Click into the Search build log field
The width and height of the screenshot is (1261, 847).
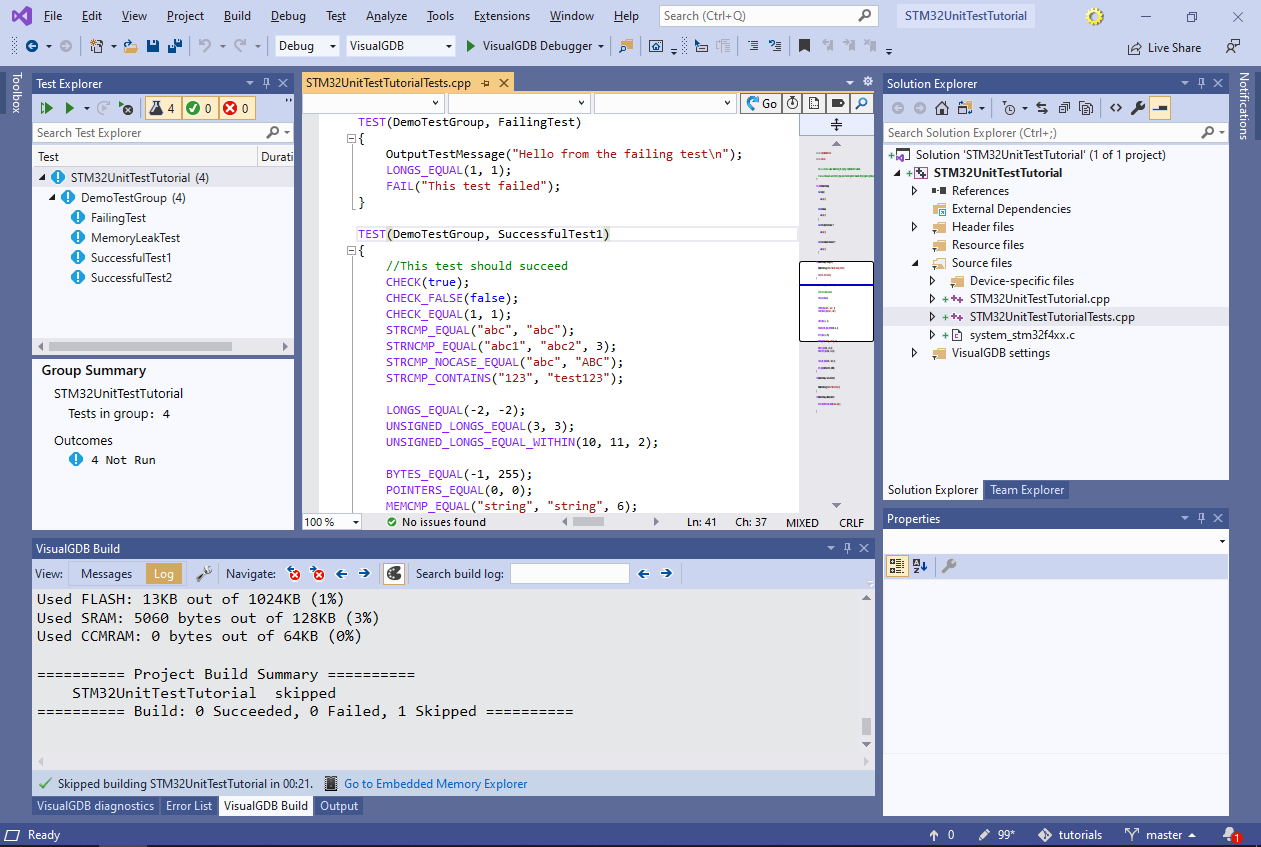(570, 573)
